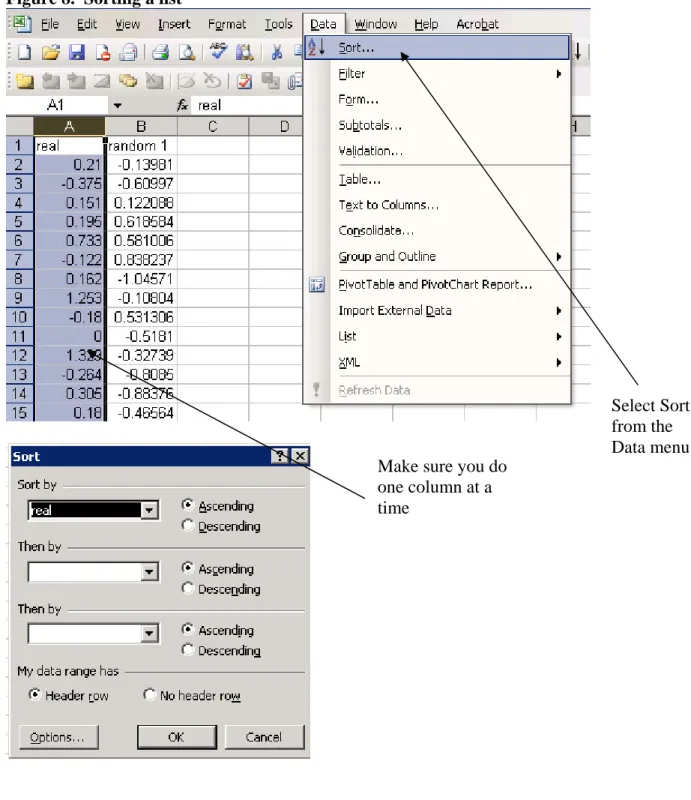Image resolution: width=691 pixels, height=800 pixels.
Task: Click the formula bar containing real
Action: pyautogui.click(x=246, y=106)
